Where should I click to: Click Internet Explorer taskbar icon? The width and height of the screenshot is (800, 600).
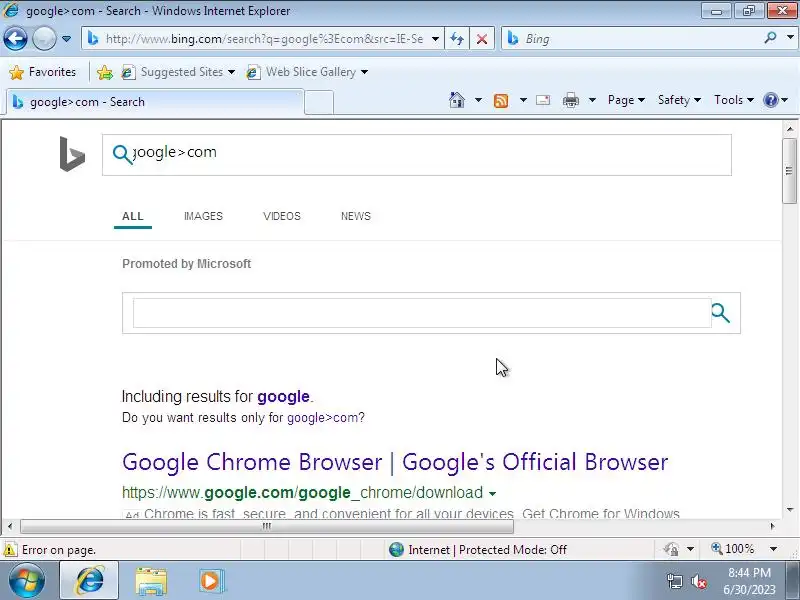pyautogui.click(x=89, y=581)
